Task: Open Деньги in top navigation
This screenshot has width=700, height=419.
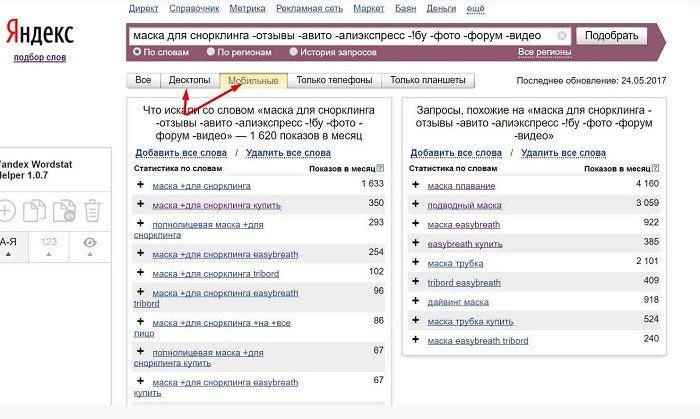Action: click(441, 8)
